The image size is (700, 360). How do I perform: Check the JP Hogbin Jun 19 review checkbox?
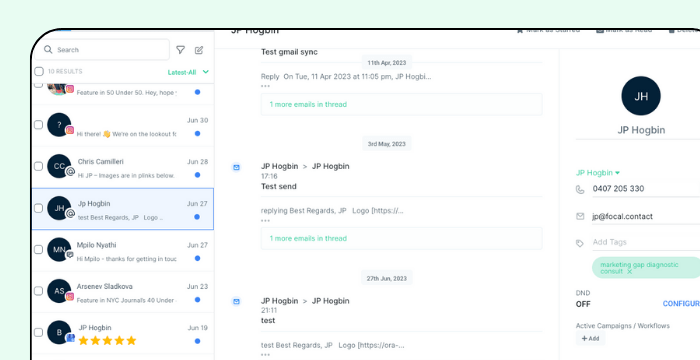pos(38,332)
